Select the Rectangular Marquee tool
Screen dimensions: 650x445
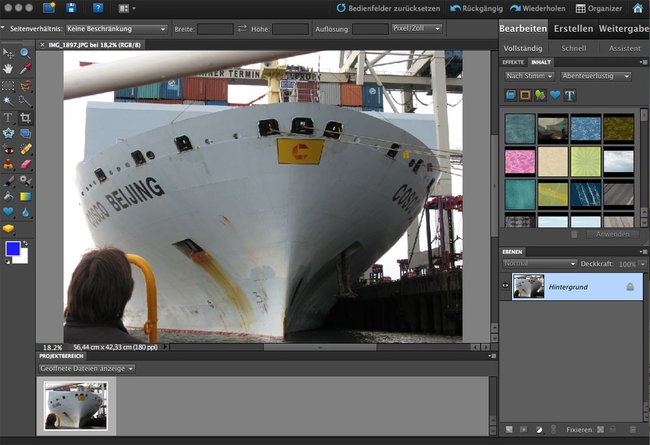click(x=8, y=86)
